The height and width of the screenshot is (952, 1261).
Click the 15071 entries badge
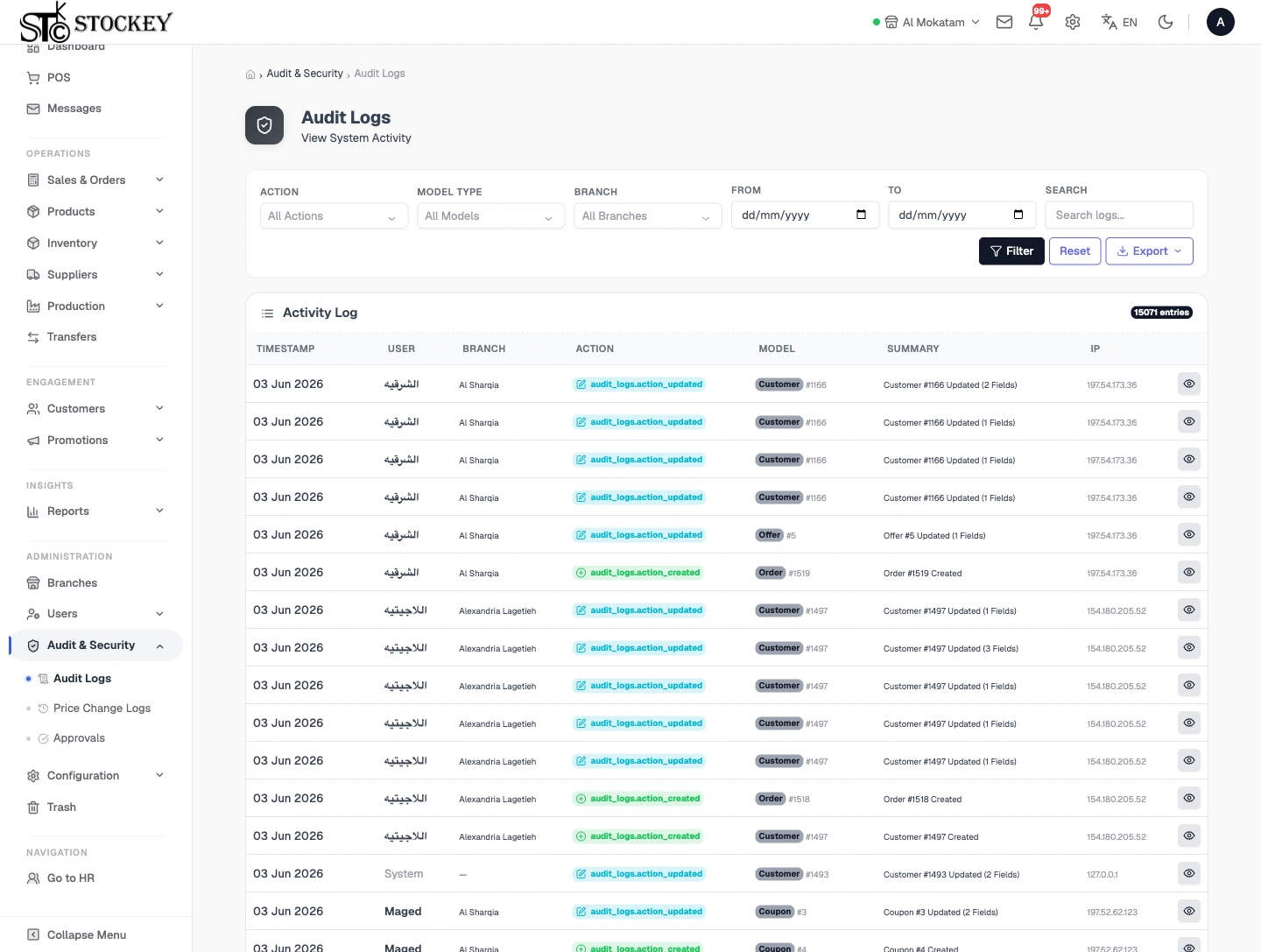[x=1161, y=313]
